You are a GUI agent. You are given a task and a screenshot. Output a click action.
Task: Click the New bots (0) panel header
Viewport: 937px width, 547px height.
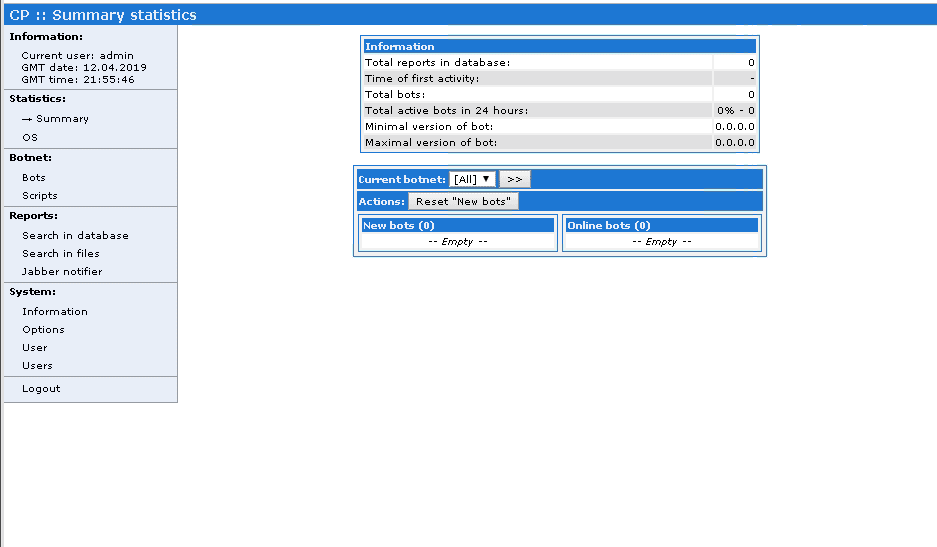coord(457,226)
